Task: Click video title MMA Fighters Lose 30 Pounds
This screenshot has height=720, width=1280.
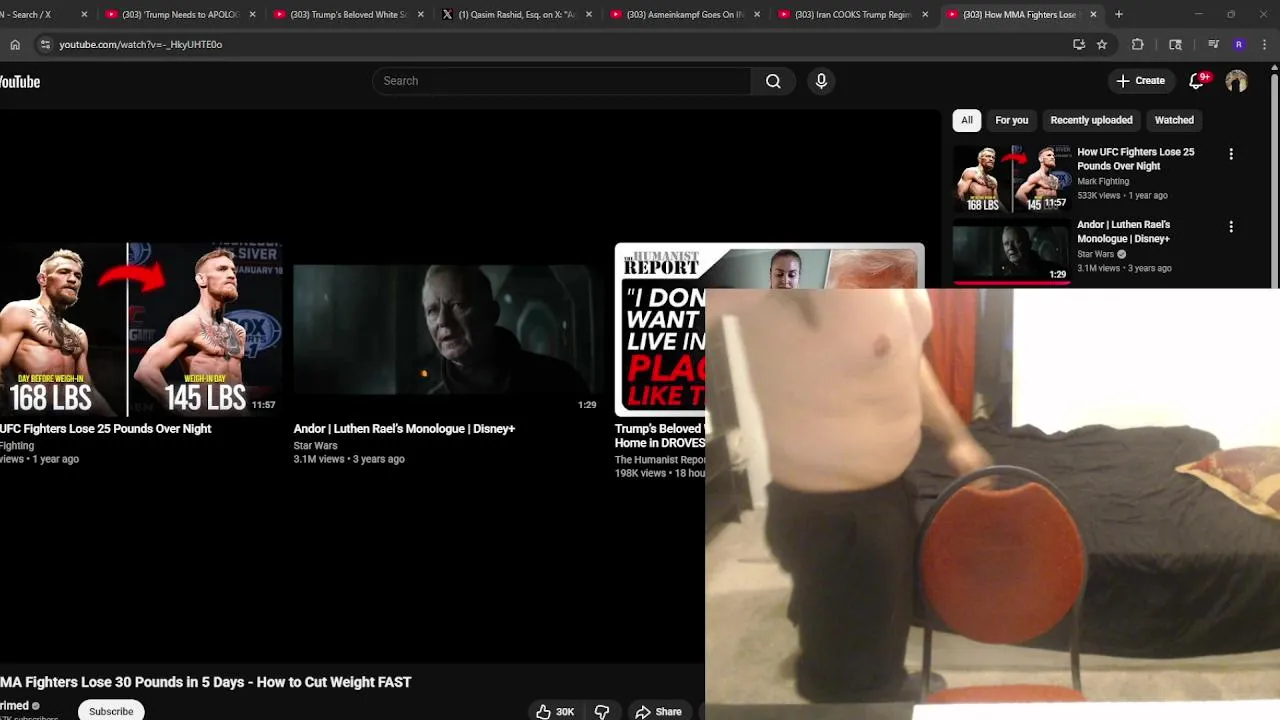Action: [x=205, y=682]
